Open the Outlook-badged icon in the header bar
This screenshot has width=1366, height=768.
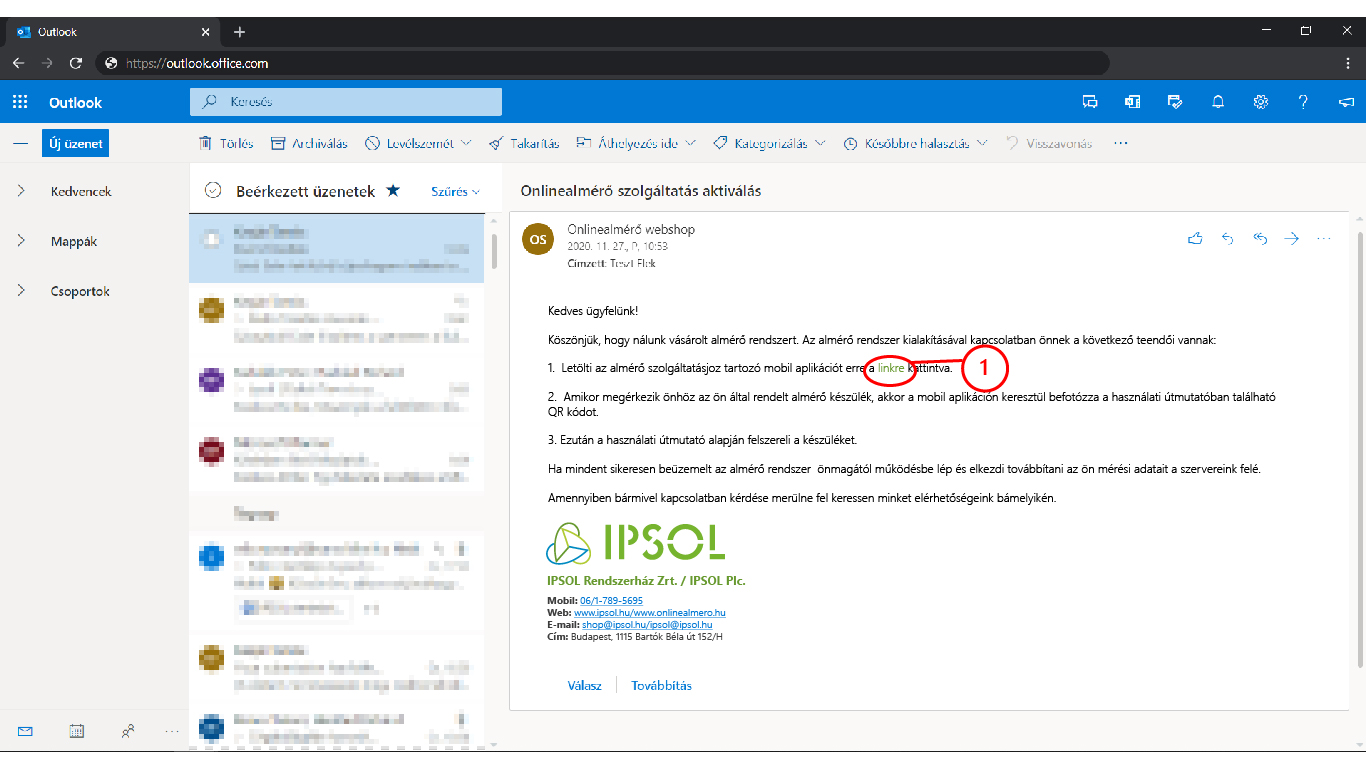coord(1133,102)
